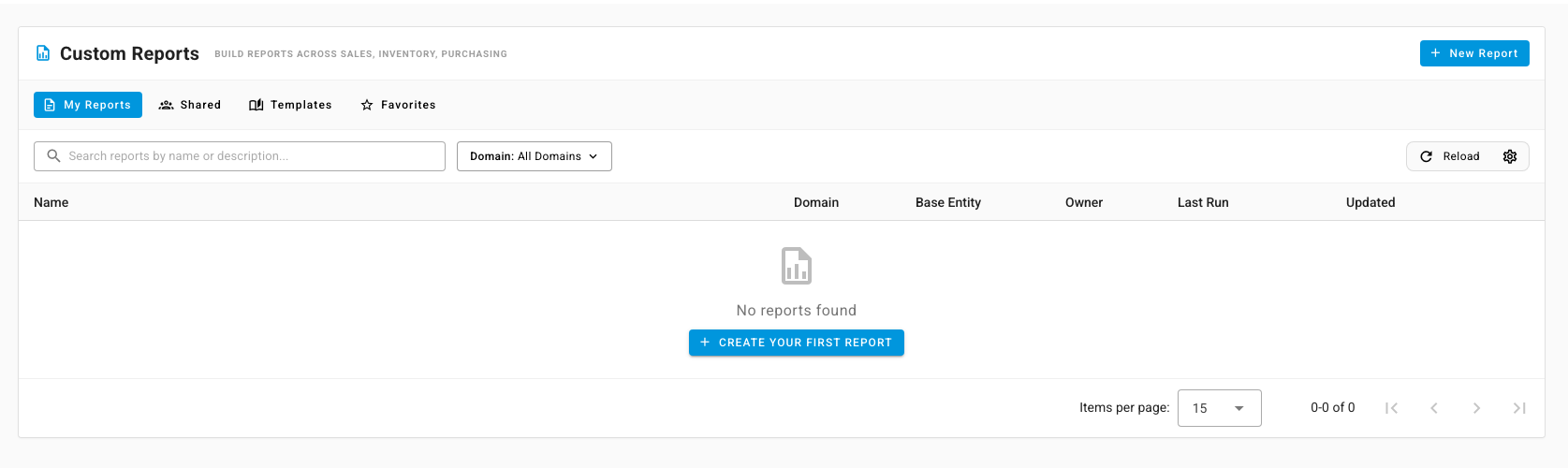Sort by the Domain column header
The image size is (1568, 468).
[x=816, y=202]
